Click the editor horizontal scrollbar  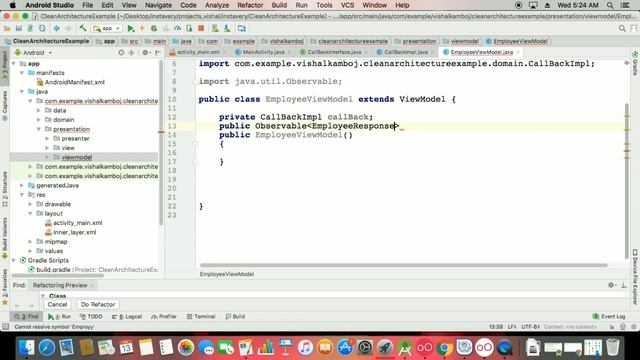403,265
